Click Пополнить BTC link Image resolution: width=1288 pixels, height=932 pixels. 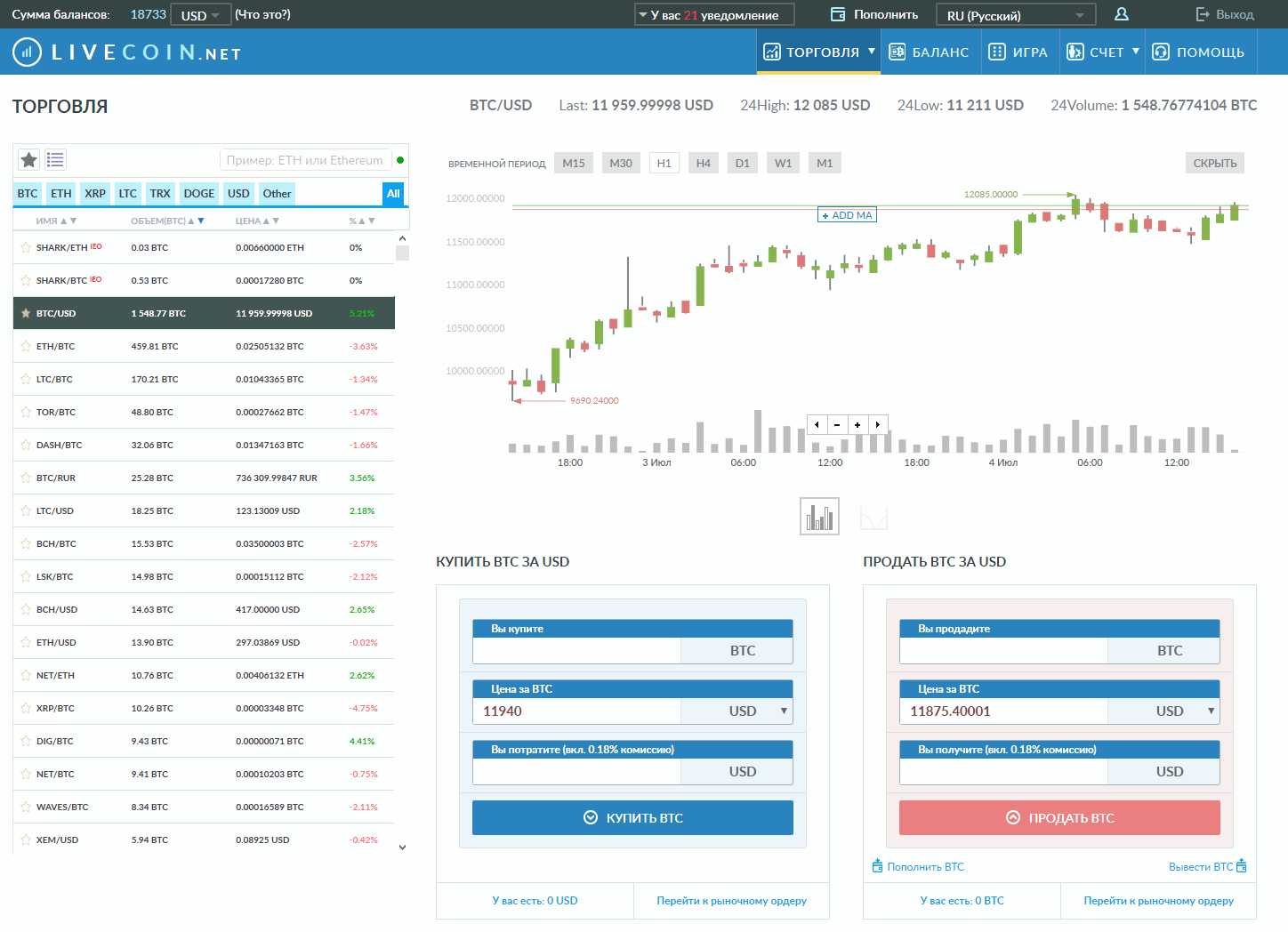coord(918,866)
